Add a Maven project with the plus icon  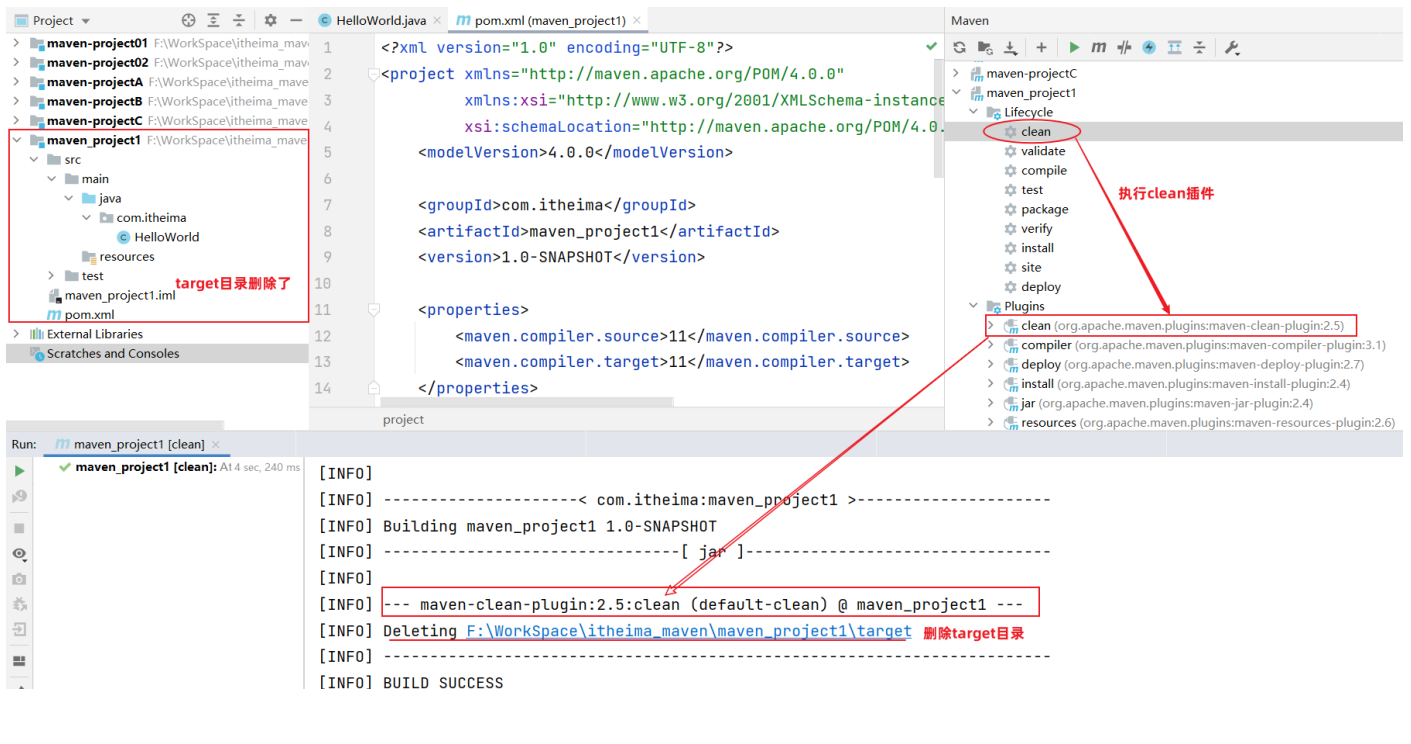click(x=1041, y=47)
